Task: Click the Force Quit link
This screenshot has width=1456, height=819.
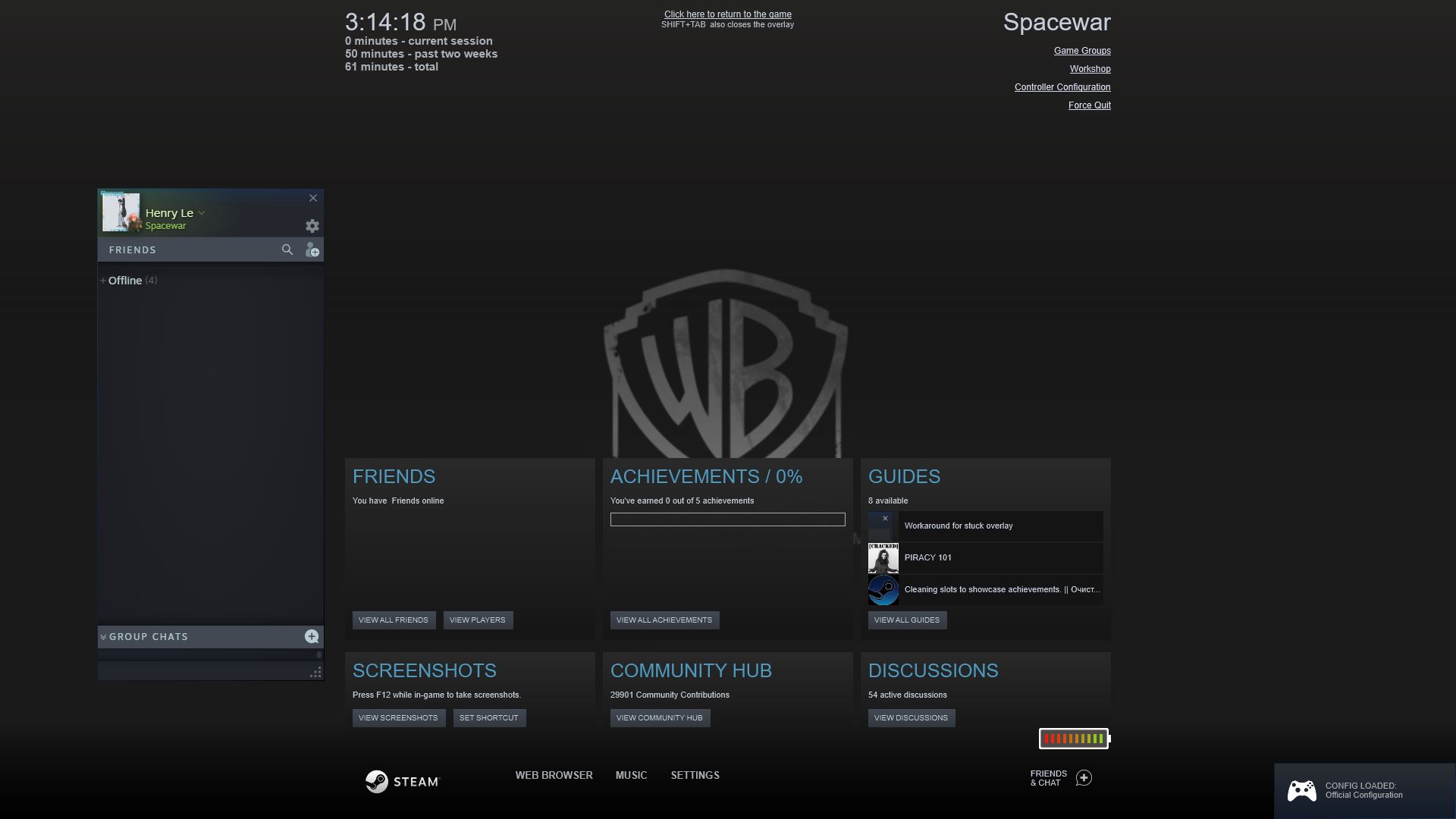Action: tap(1089, 105)
